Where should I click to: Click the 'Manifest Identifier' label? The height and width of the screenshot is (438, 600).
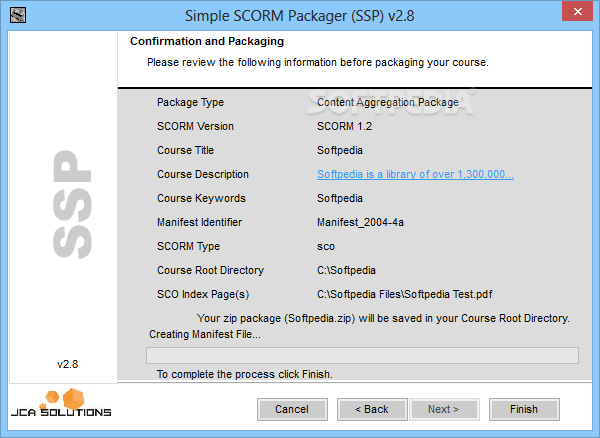click(199, 222)
